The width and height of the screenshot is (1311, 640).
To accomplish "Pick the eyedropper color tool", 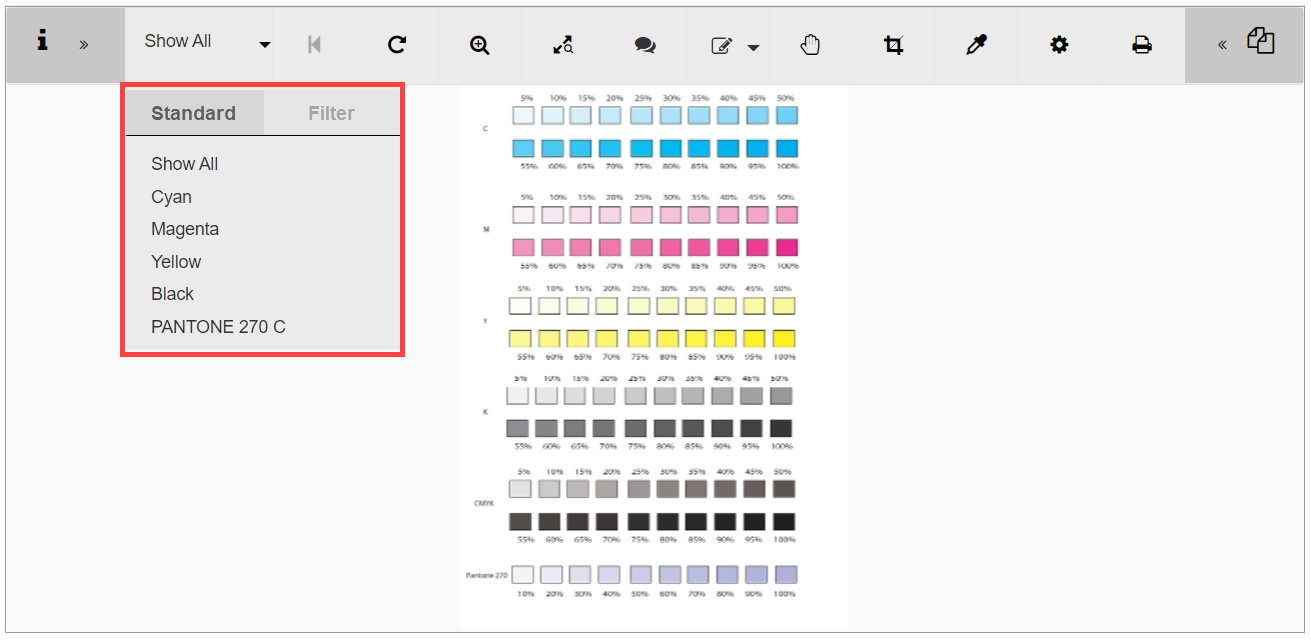I will pos(976,45).
